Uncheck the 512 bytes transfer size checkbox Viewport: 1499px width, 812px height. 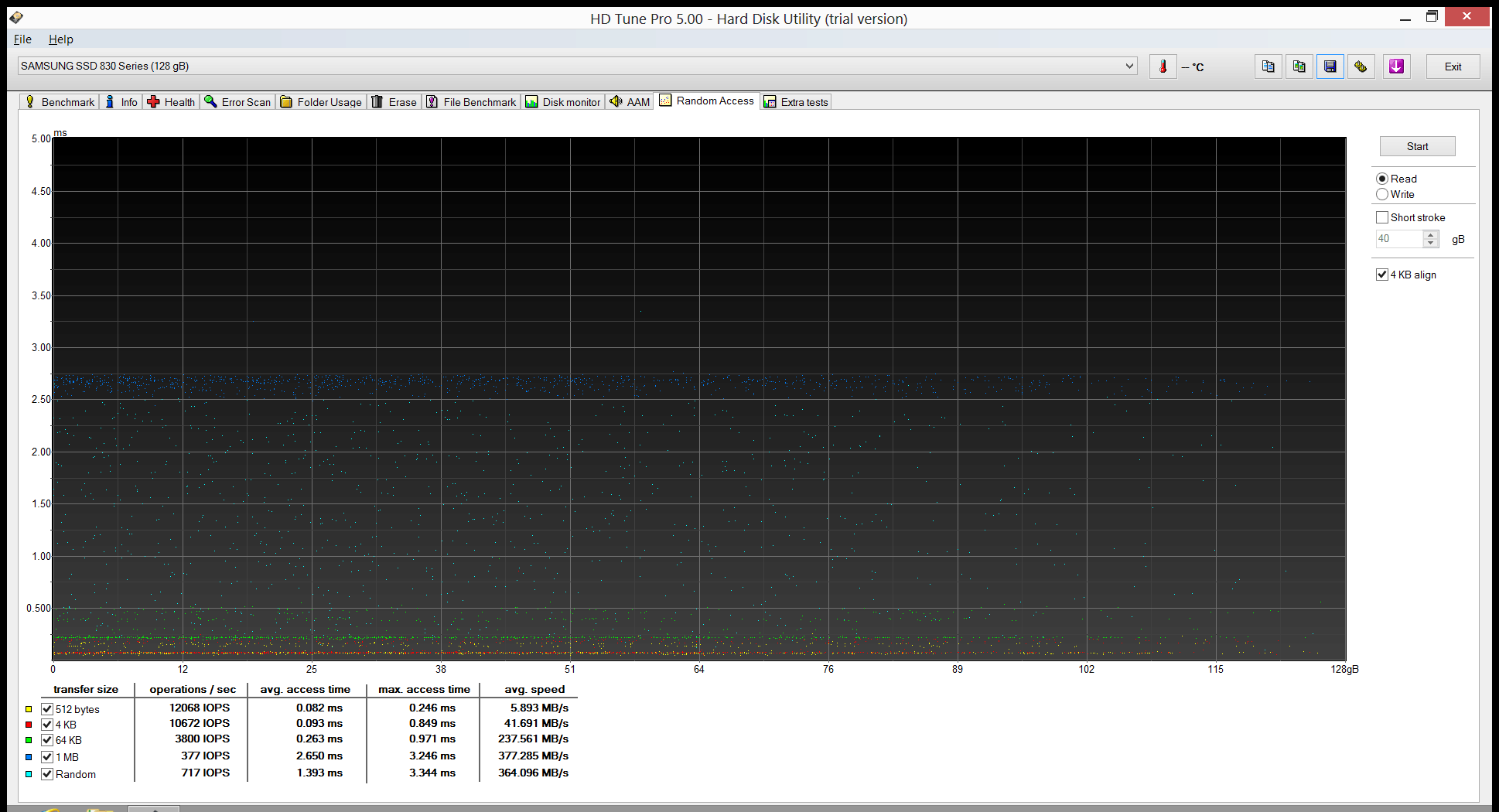(x=47, y=709)
